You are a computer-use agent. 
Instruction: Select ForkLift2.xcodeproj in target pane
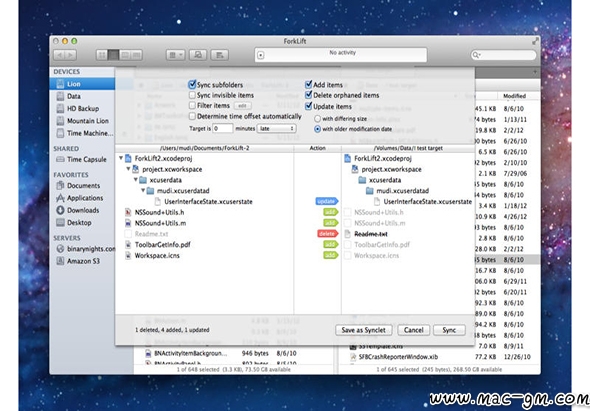coord(383,158)
